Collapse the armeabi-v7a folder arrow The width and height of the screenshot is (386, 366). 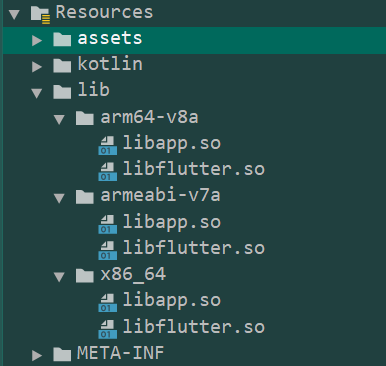pos(59,198)
